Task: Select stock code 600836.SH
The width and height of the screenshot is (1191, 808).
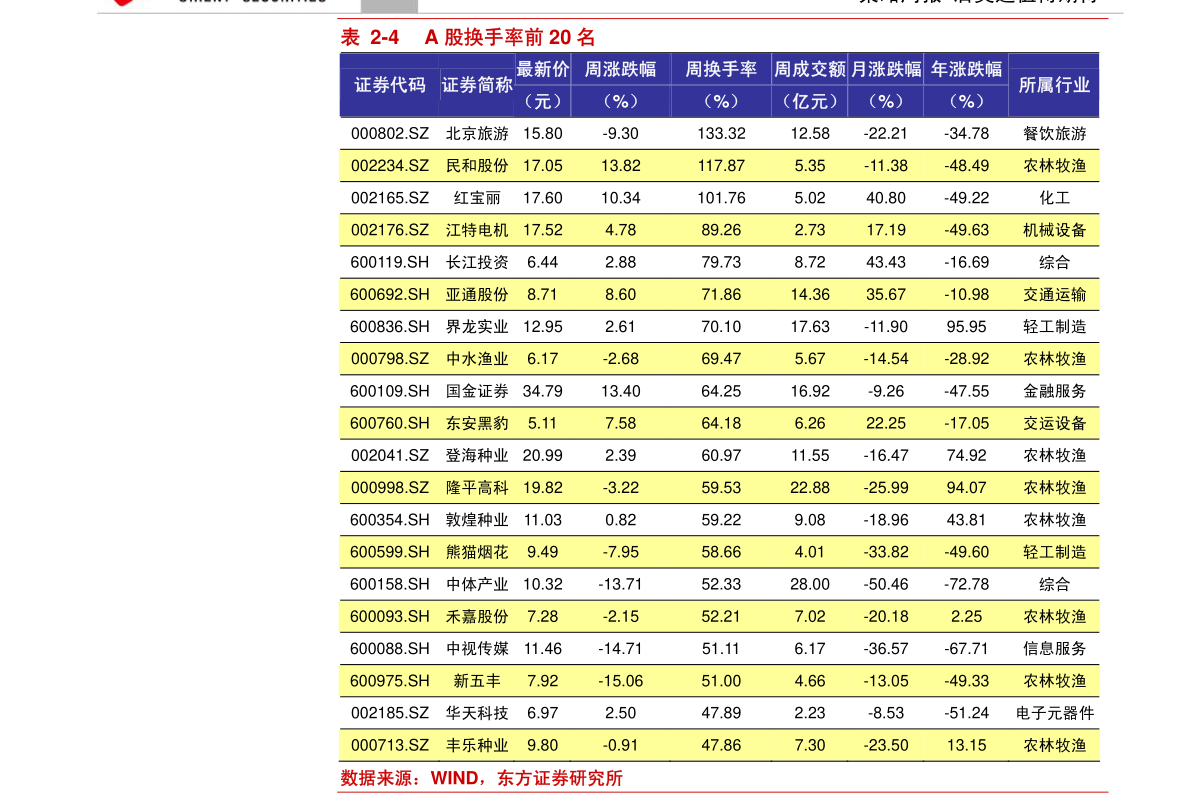Action: [390, 327]
